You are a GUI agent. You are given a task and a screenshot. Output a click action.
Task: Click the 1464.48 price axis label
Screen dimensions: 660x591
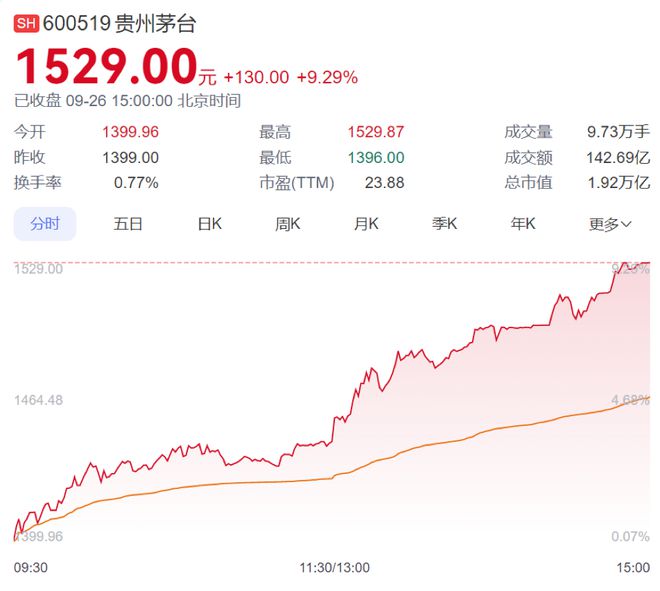tap(38, 400)
